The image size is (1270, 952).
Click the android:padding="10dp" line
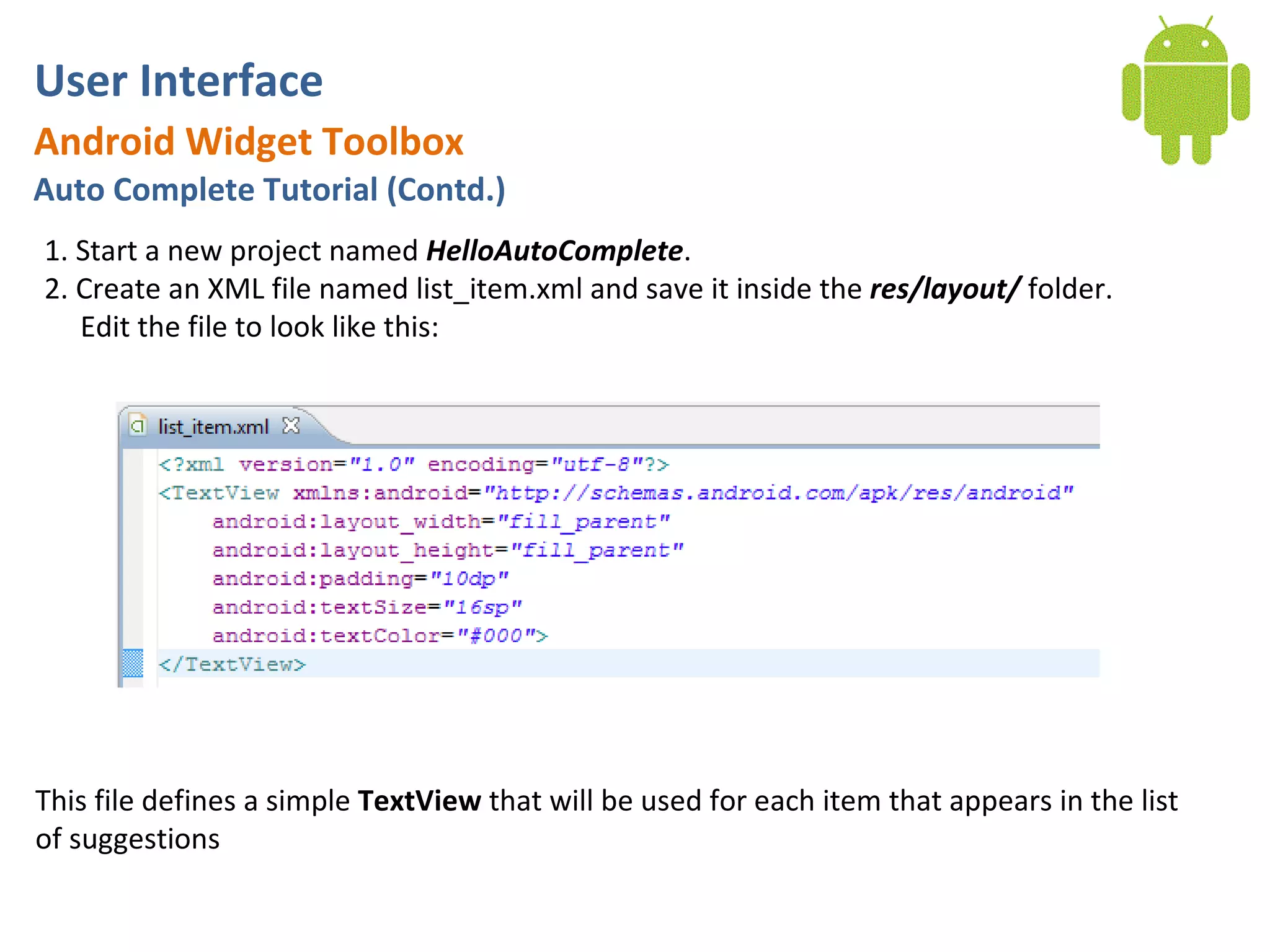pyautogui.click(x=360, y=579)
